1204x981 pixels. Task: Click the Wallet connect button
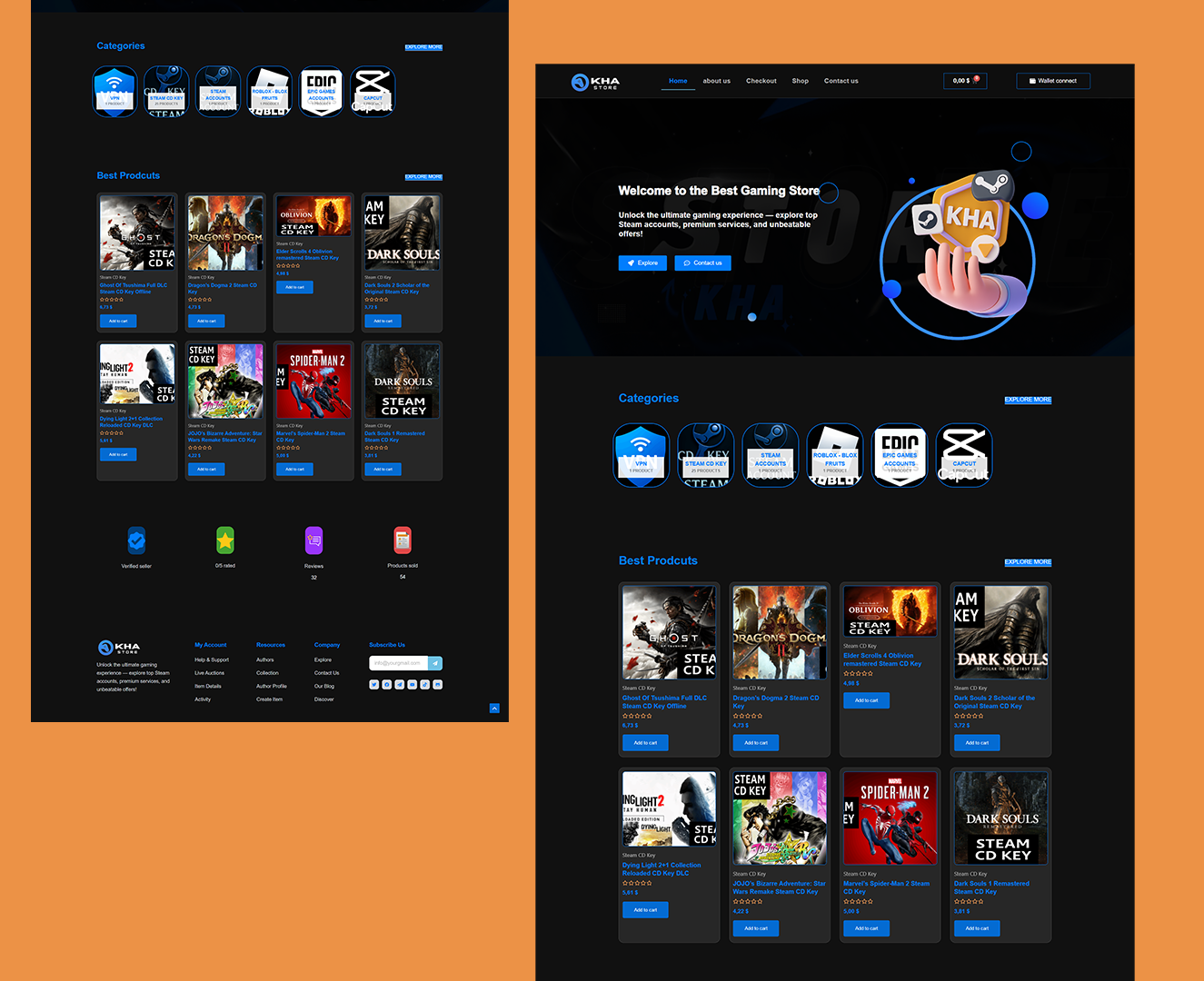pos(1052,81)
